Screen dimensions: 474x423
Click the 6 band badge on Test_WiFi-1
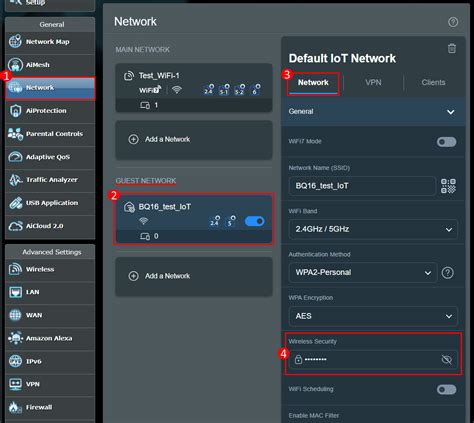255,90
